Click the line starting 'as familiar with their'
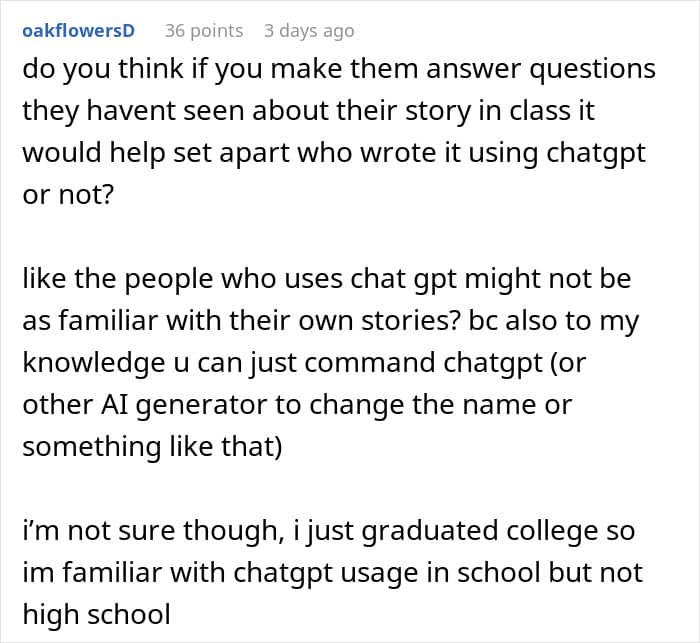Screen dimensions: 700x643 pos(330,321)
